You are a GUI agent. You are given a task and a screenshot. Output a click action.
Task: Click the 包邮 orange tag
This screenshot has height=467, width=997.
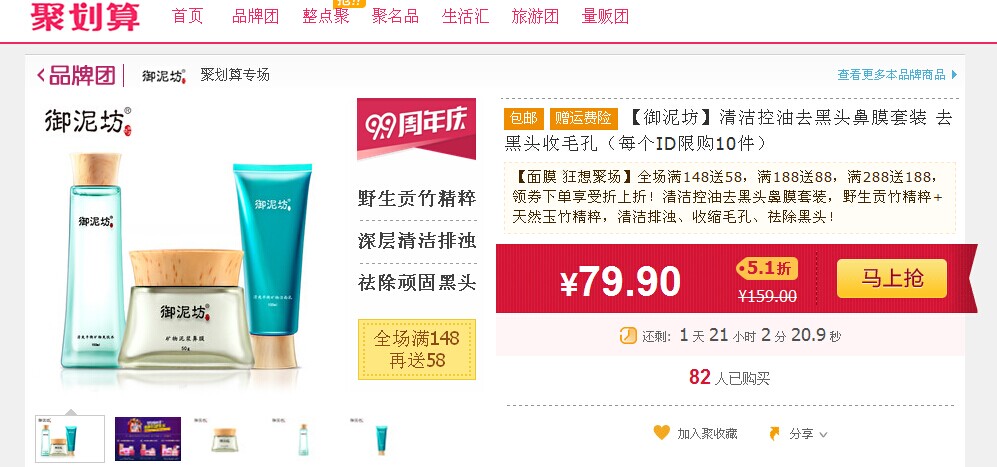(x=524, y=118)
